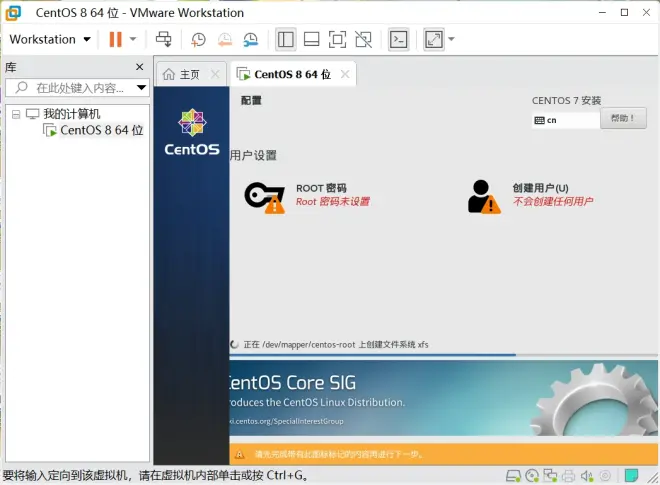Click the 帮助 button
Image resolution: width=660 pixels, height=485 pixels.
point(623,118)
